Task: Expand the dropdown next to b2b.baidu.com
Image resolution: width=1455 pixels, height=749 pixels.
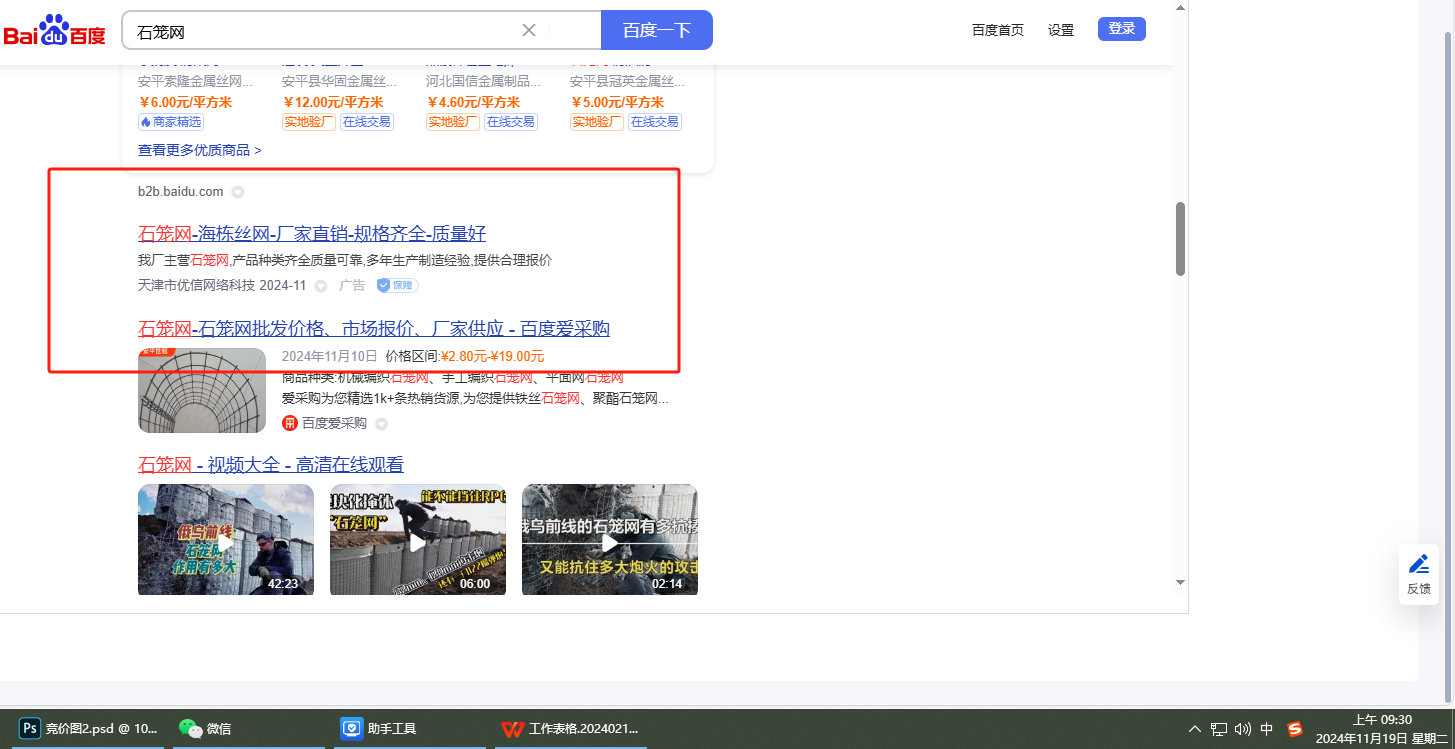Action: tap(238, 192)
